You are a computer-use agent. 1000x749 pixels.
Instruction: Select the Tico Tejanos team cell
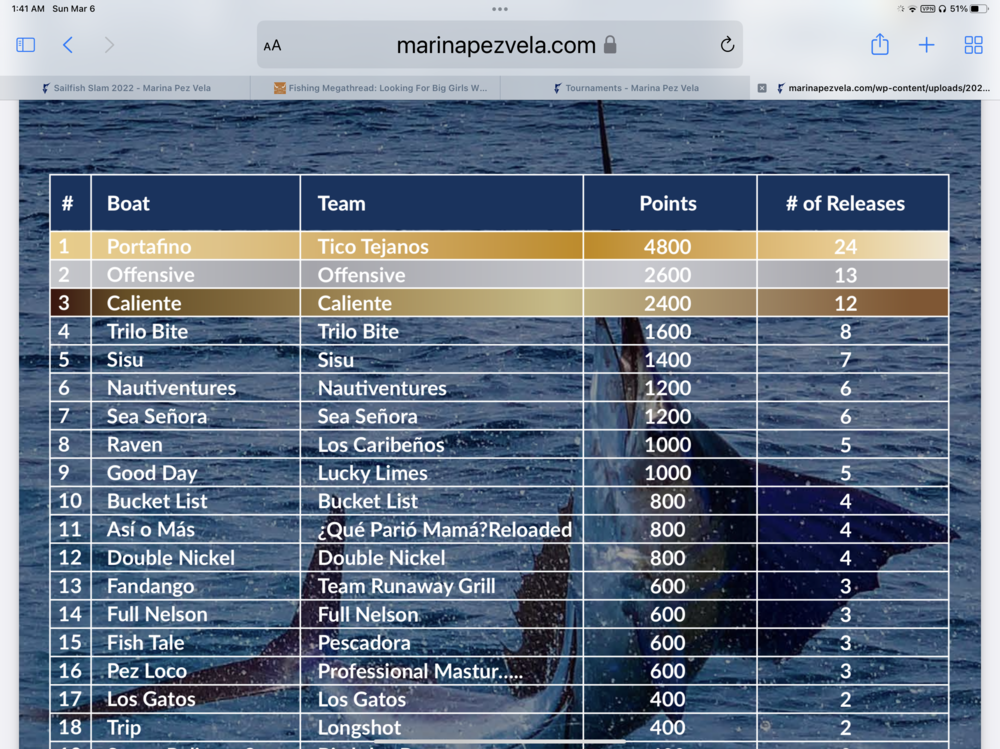pos(373,247)
